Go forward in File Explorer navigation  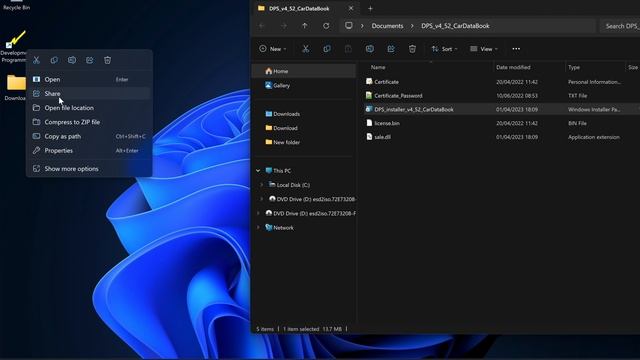coord(284,26)
